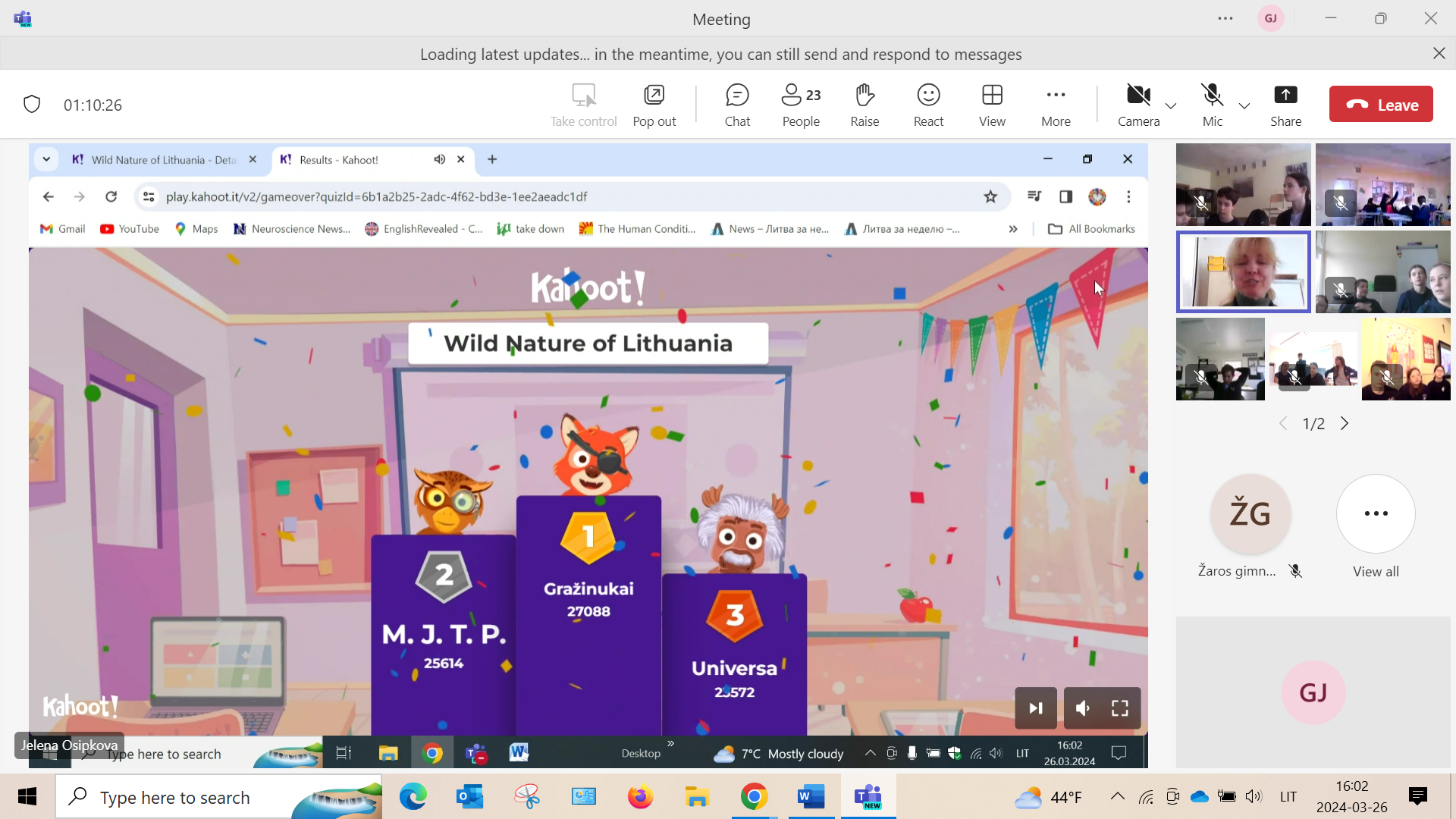Open the tab search dropdown in Chrome
The width and height of the screenshot is (1456, 819).
pos(46,159)
